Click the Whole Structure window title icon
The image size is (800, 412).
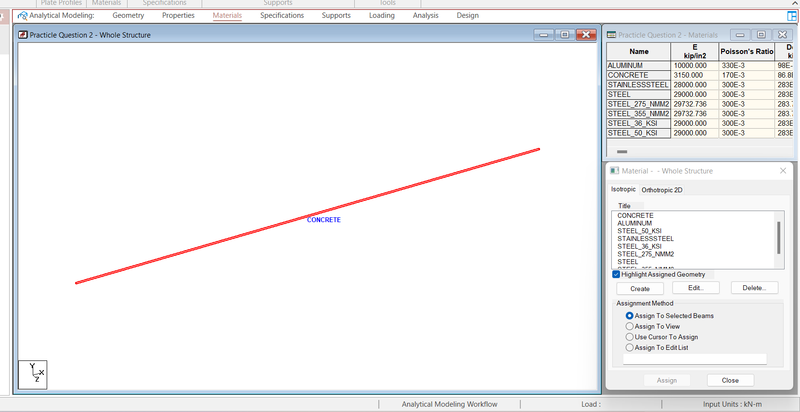click(x=22, y=35)
